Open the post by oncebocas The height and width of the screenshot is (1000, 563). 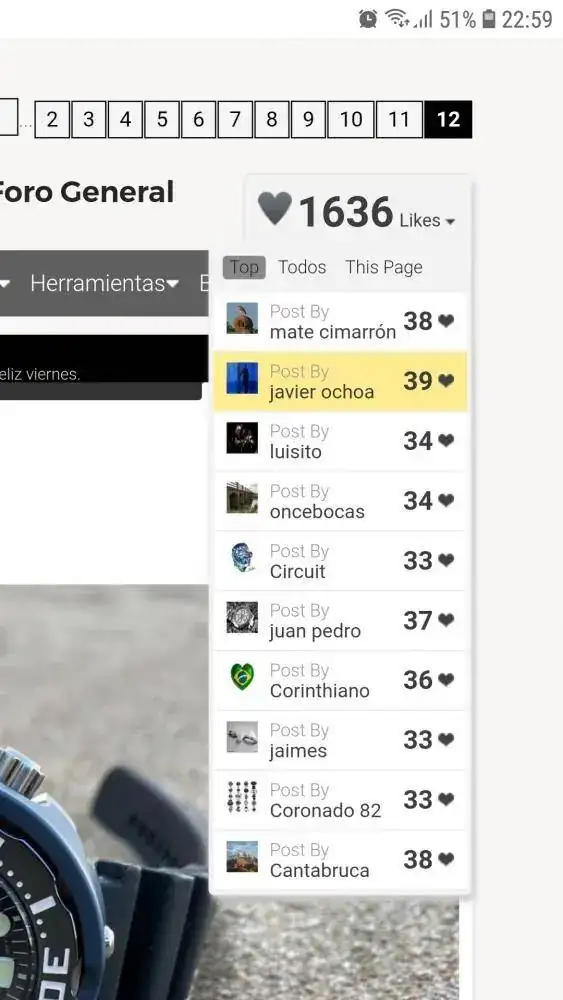pyautogui.click(x=339, y=501)
